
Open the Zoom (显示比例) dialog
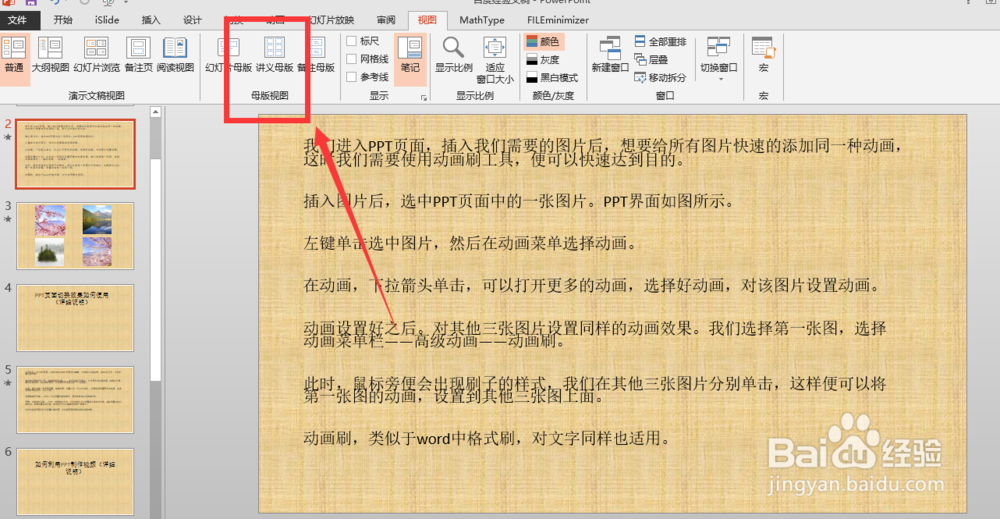click(x=453, y=55)
